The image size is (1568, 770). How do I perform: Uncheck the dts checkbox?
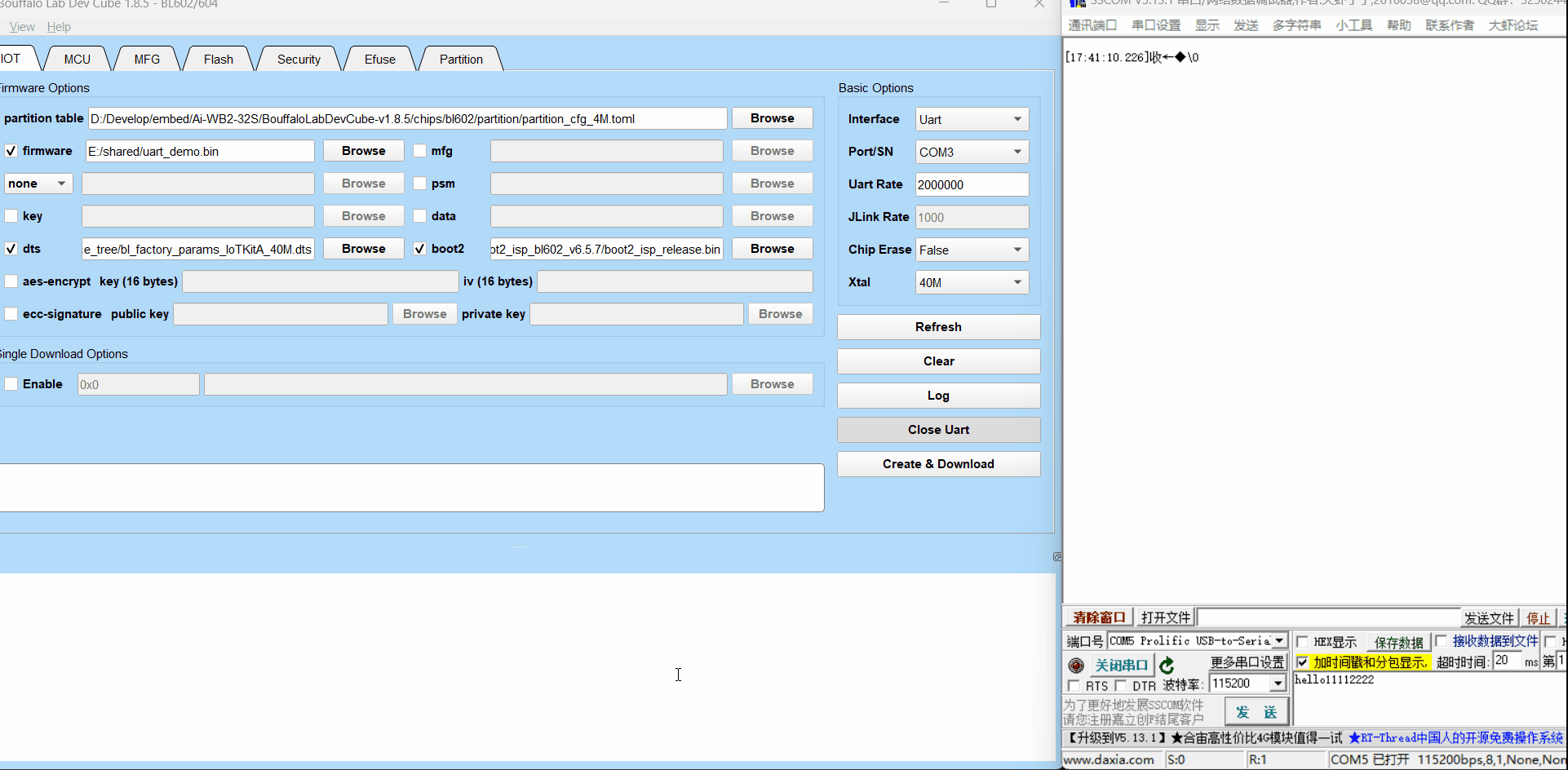11,249
